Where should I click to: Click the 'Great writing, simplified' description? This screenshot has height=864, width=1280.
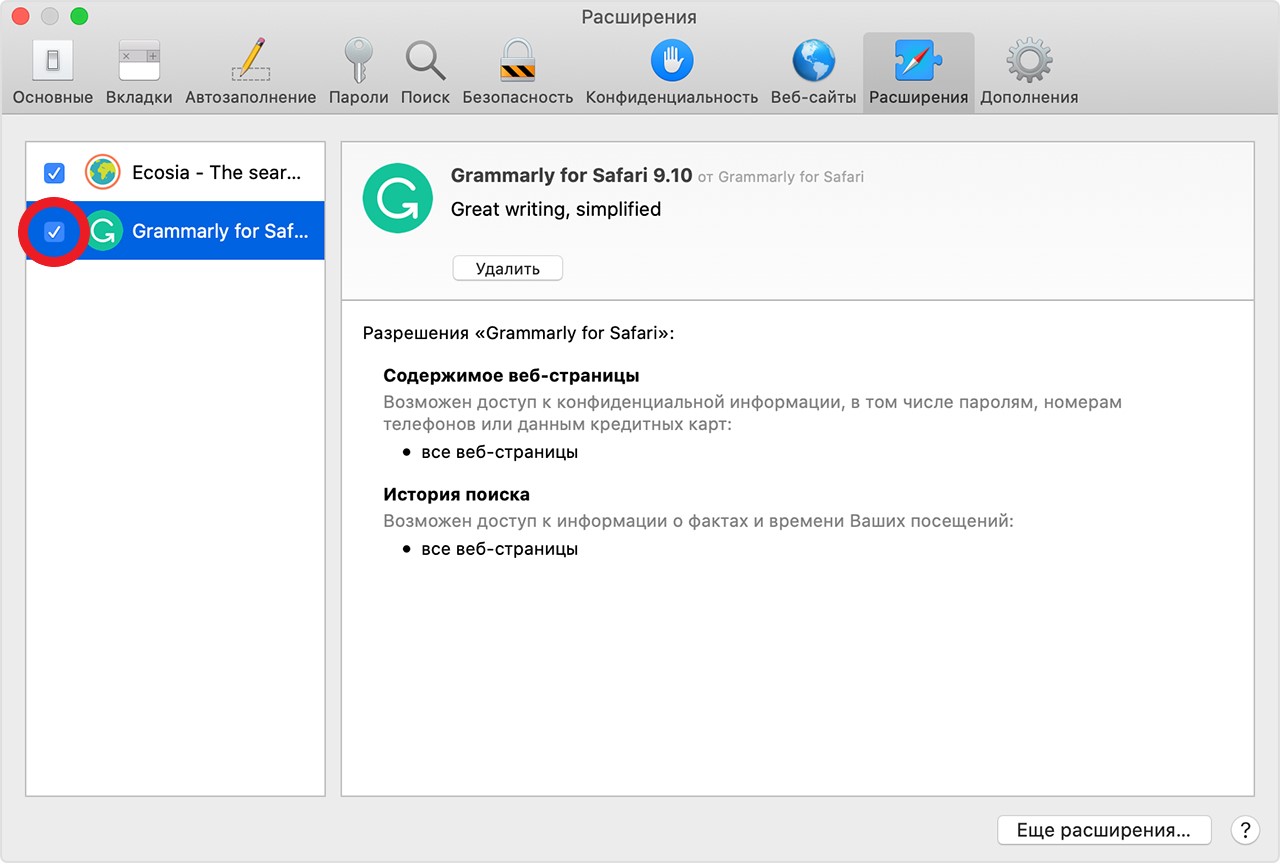pos(556,209)
